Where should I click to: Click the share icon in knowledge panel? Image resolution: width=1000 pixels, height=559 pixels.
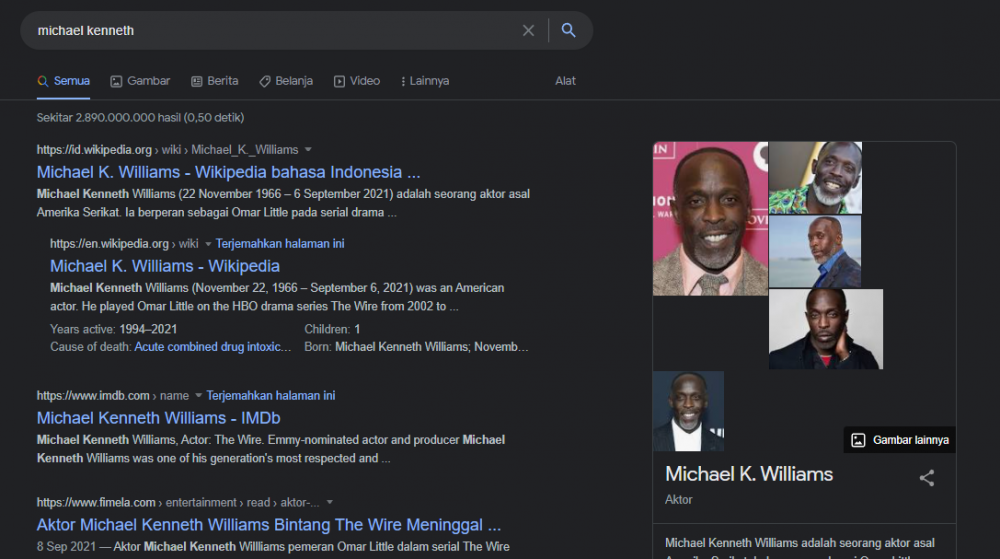[927, 478]
